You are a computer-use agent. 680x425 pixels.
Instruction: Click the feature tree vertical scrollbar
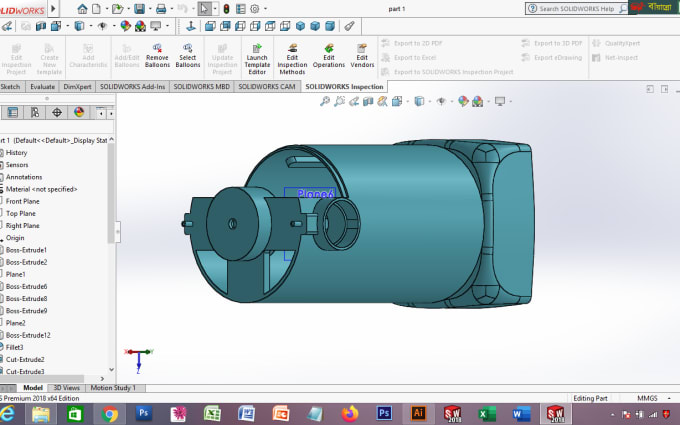111,193
